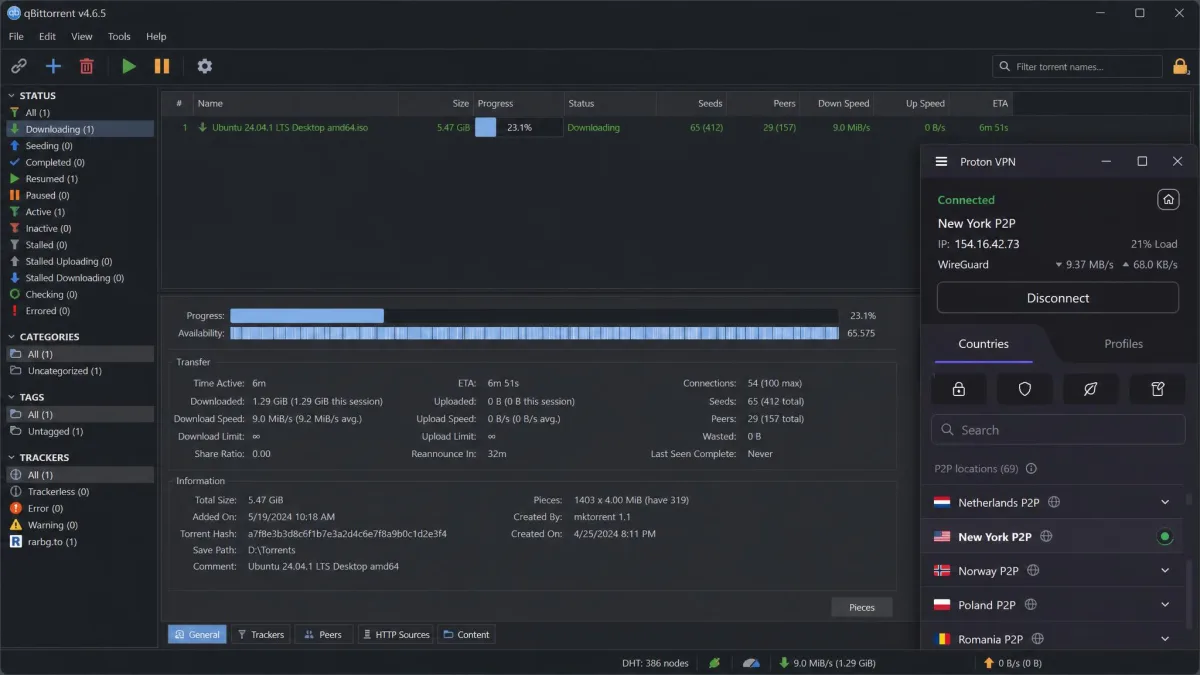Screen dimensions: 1200x675
Task: Click the Availability pieces bar
Action: pyautogui.click(x=534, y=333)
